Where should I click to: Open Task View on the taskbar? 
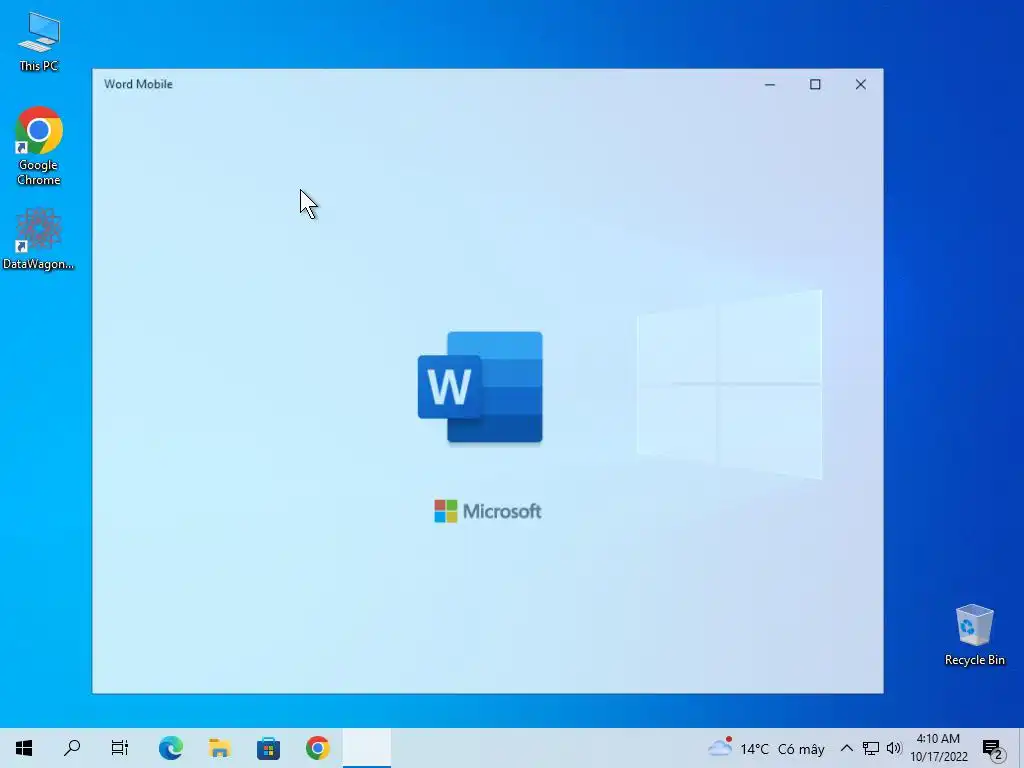click(120, 748)
